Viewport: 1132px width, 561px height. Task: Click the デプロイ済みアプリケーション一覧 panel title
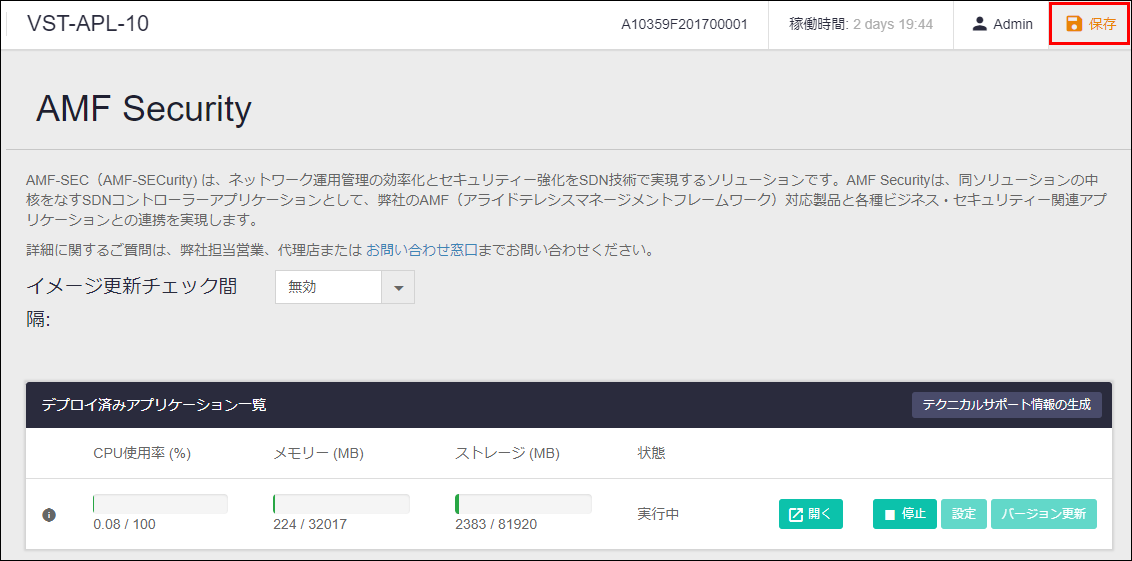154,405
